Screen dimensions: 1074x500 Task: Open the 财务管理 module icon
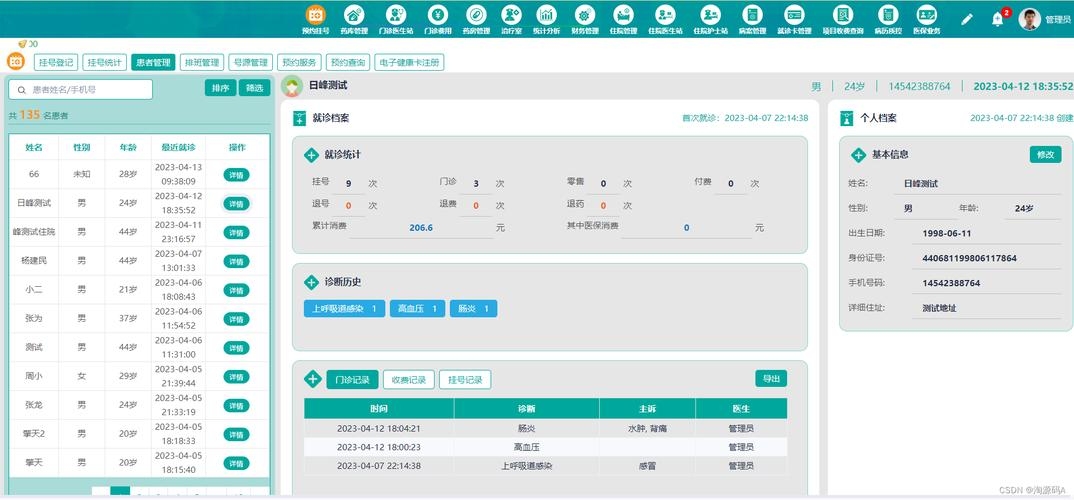pyautogui.click(x=585, y=15)
